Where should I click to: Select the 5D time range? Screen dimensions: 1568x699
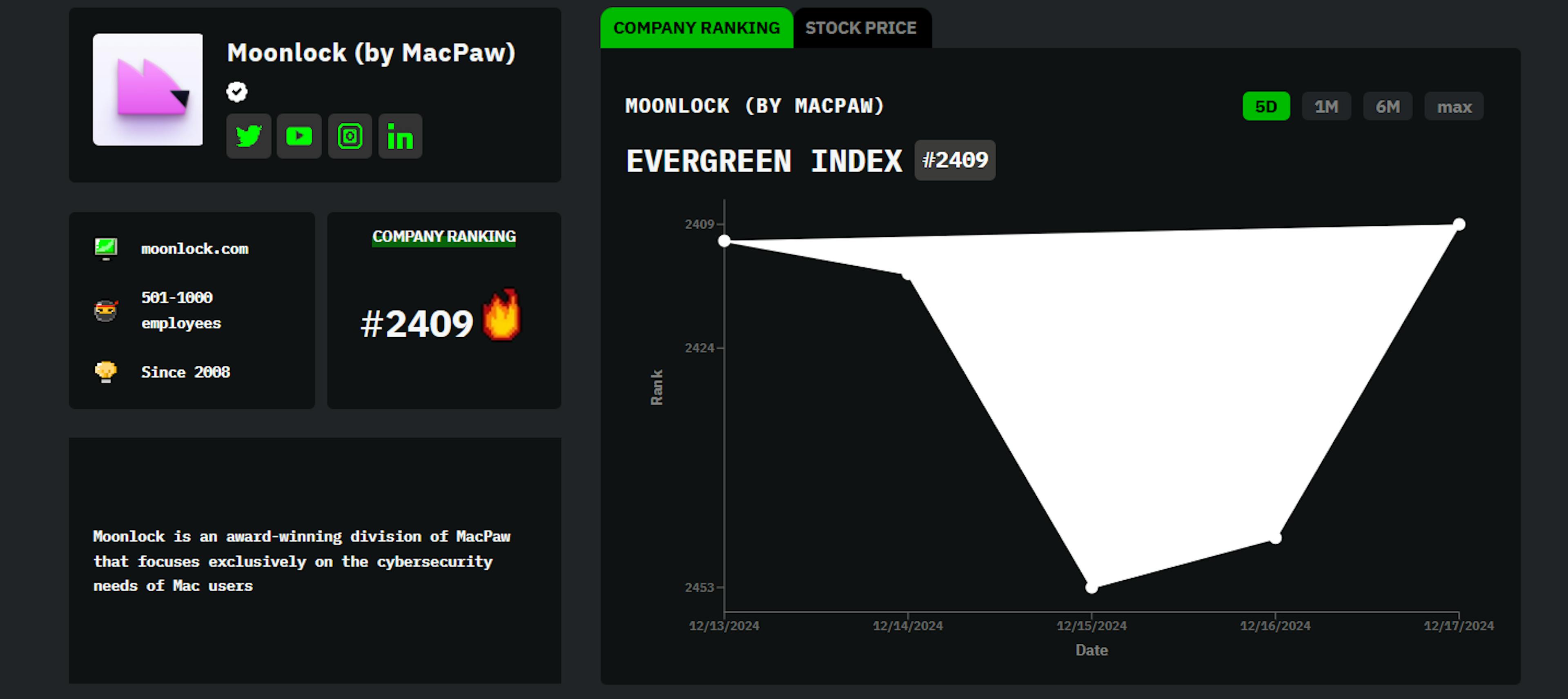[1265, 107]
